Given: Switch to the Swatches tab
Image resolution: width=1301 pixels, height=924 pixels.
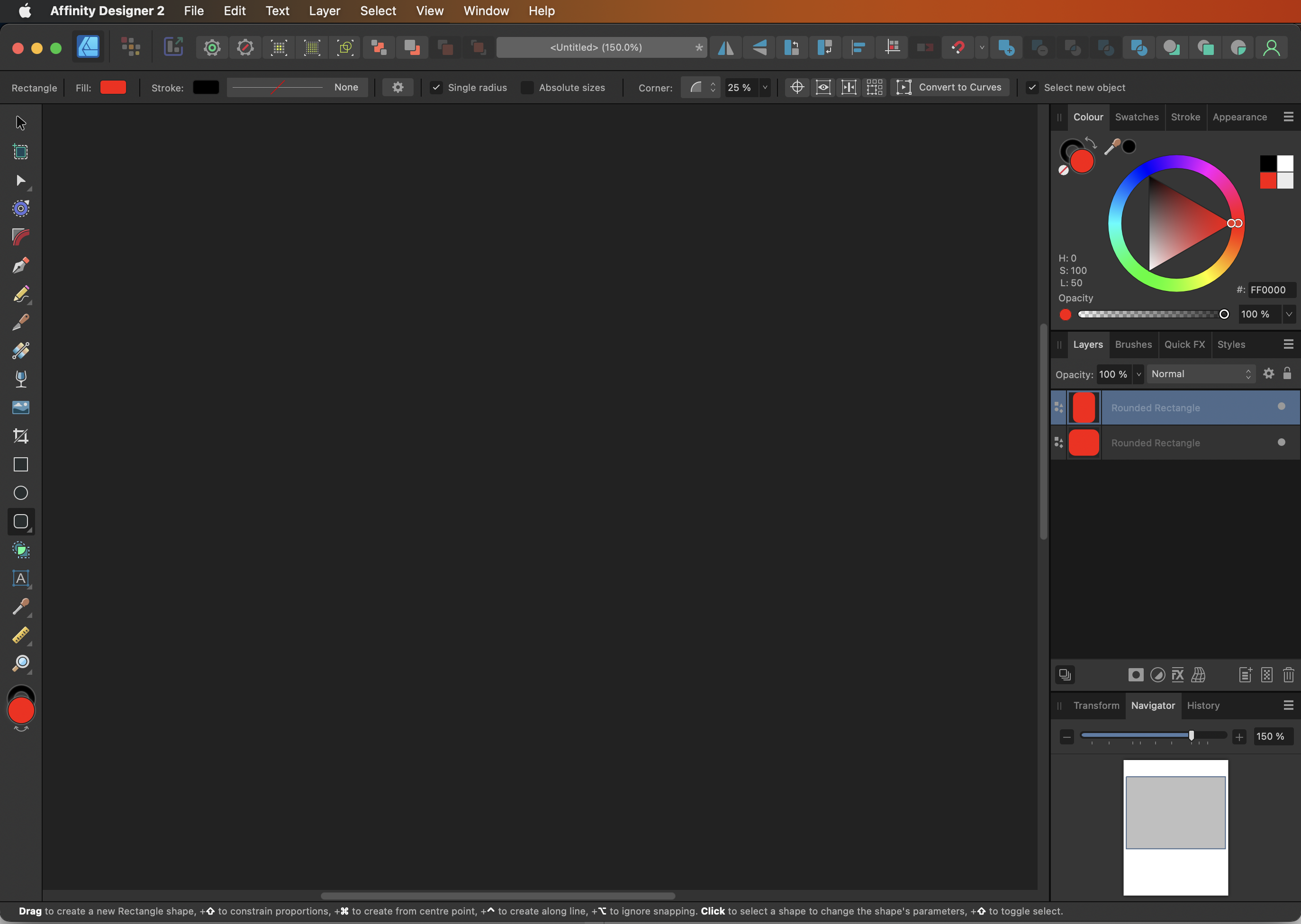Looking at the screenshot, I should (1136, 117).
